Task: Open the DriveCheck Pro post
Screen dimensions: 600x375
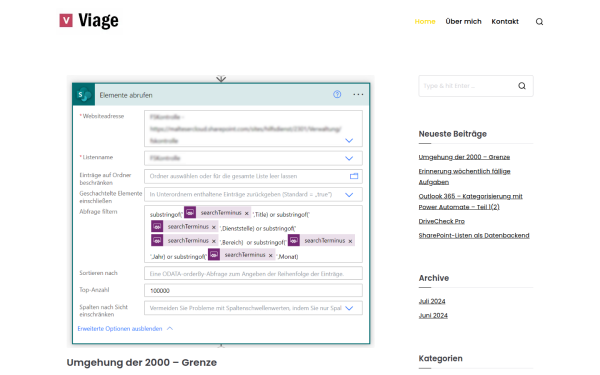Action: 442,222
